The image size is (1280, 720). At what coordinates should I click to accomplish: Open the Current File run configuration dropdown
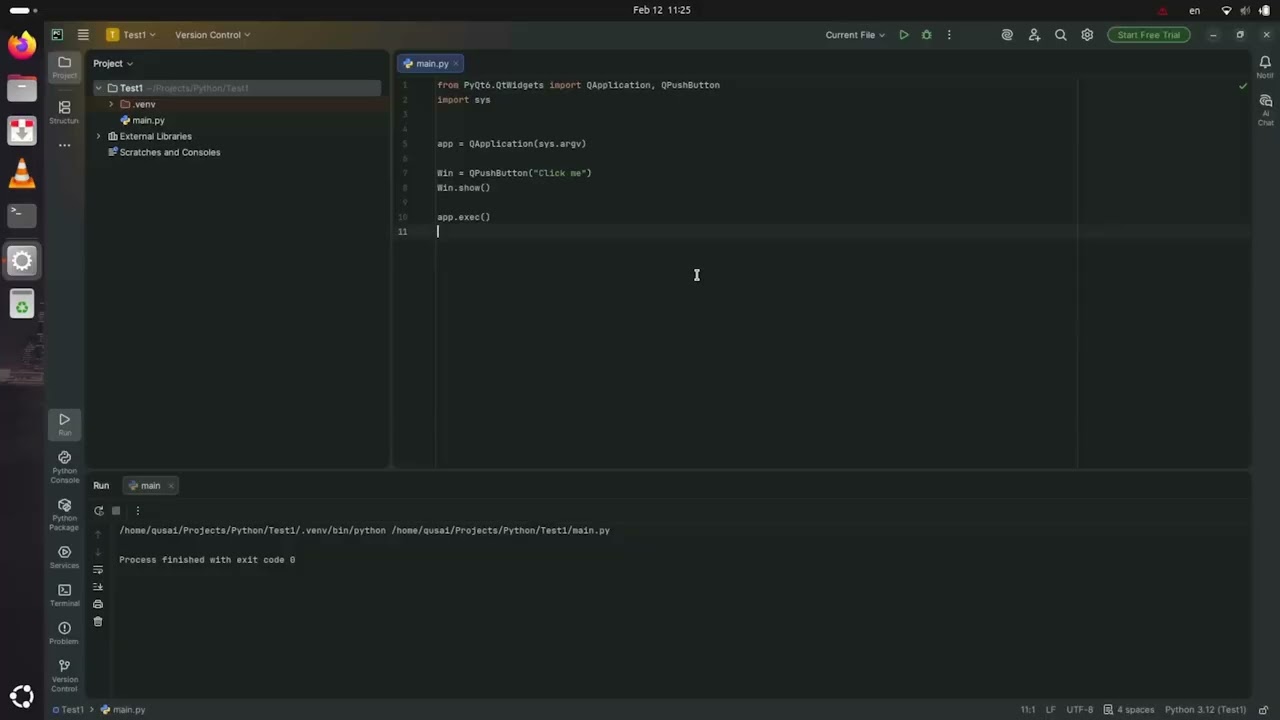[x=855, y=35]
